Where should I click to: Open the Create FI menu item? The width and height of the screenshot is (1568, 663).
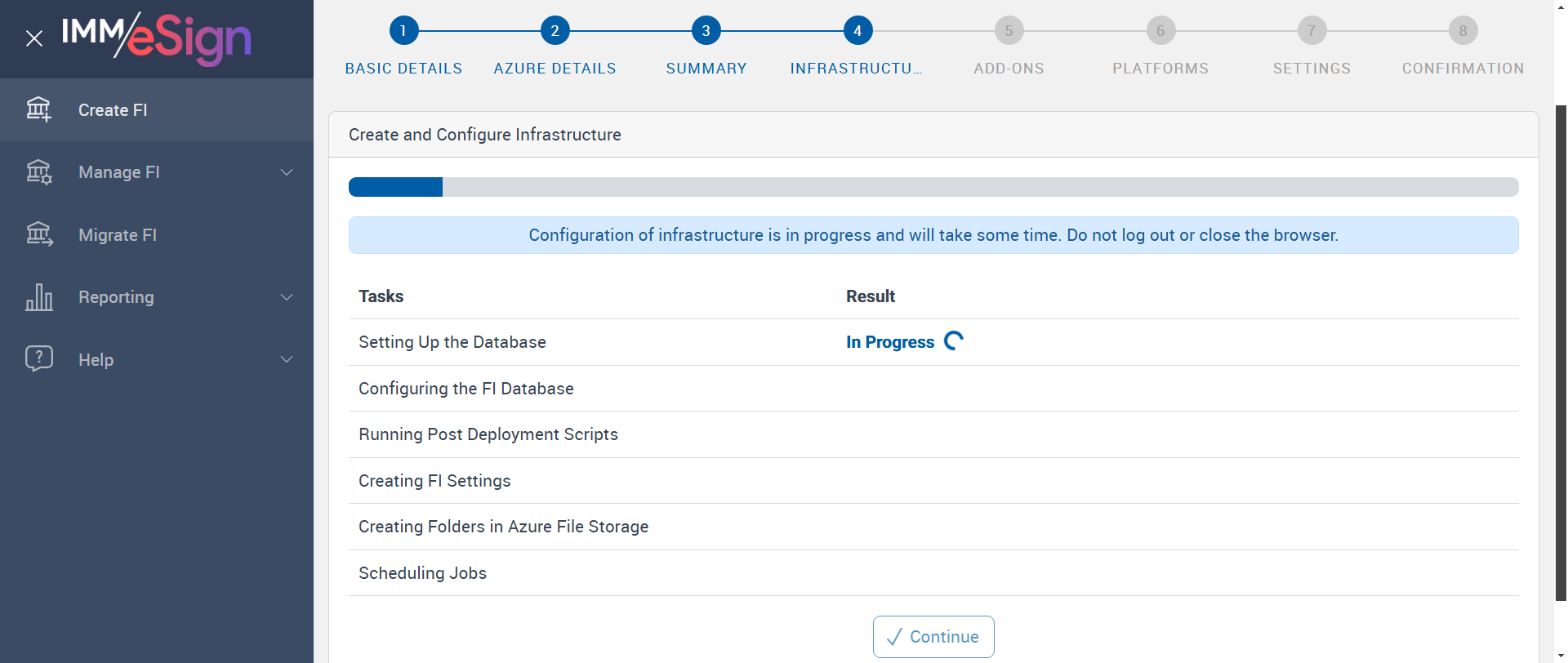113,110
